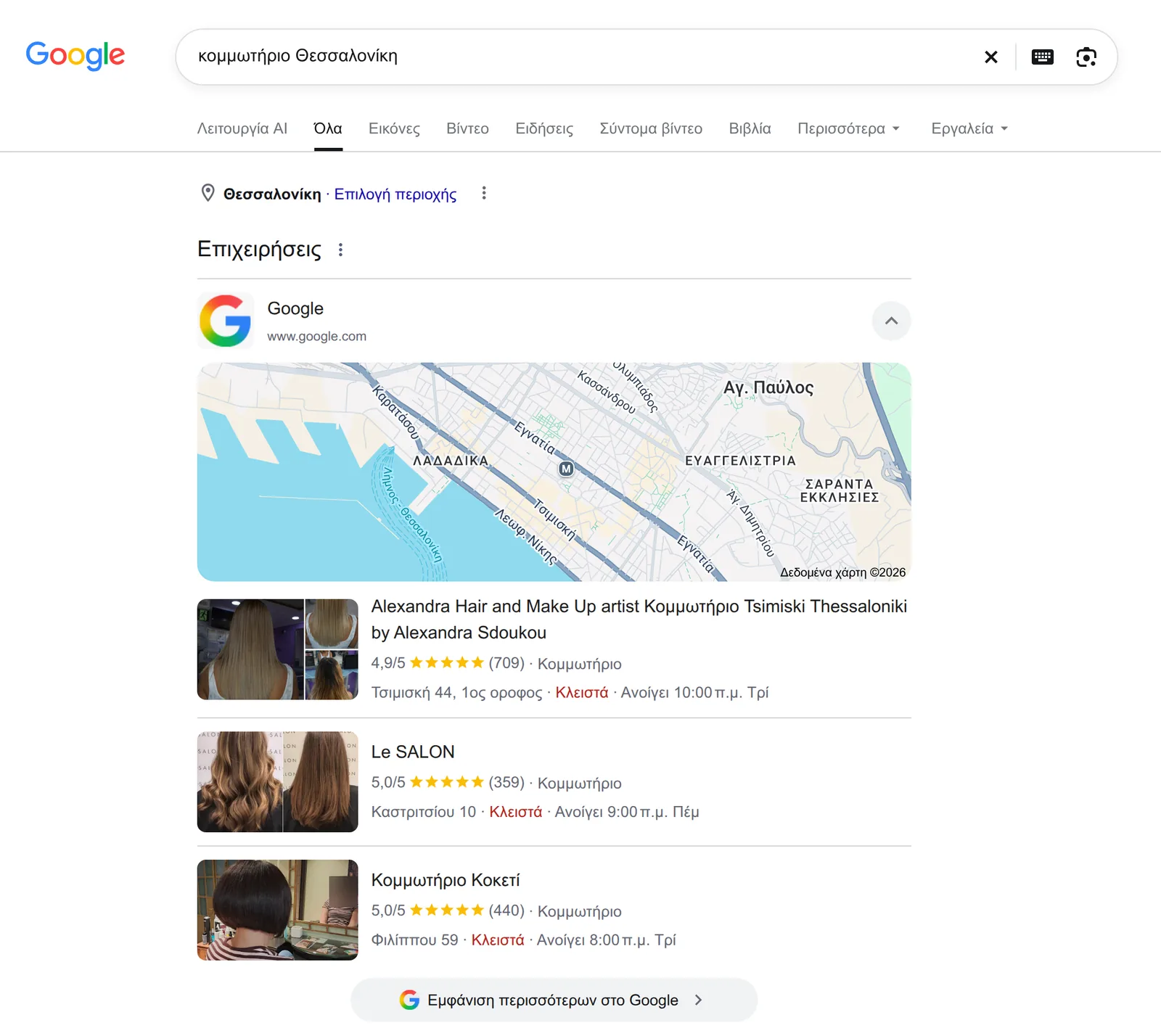Viewport: 1161px width, 1036px height.
Task: Click Καστριτσίου 10 address text
Action: pos(424,812)
